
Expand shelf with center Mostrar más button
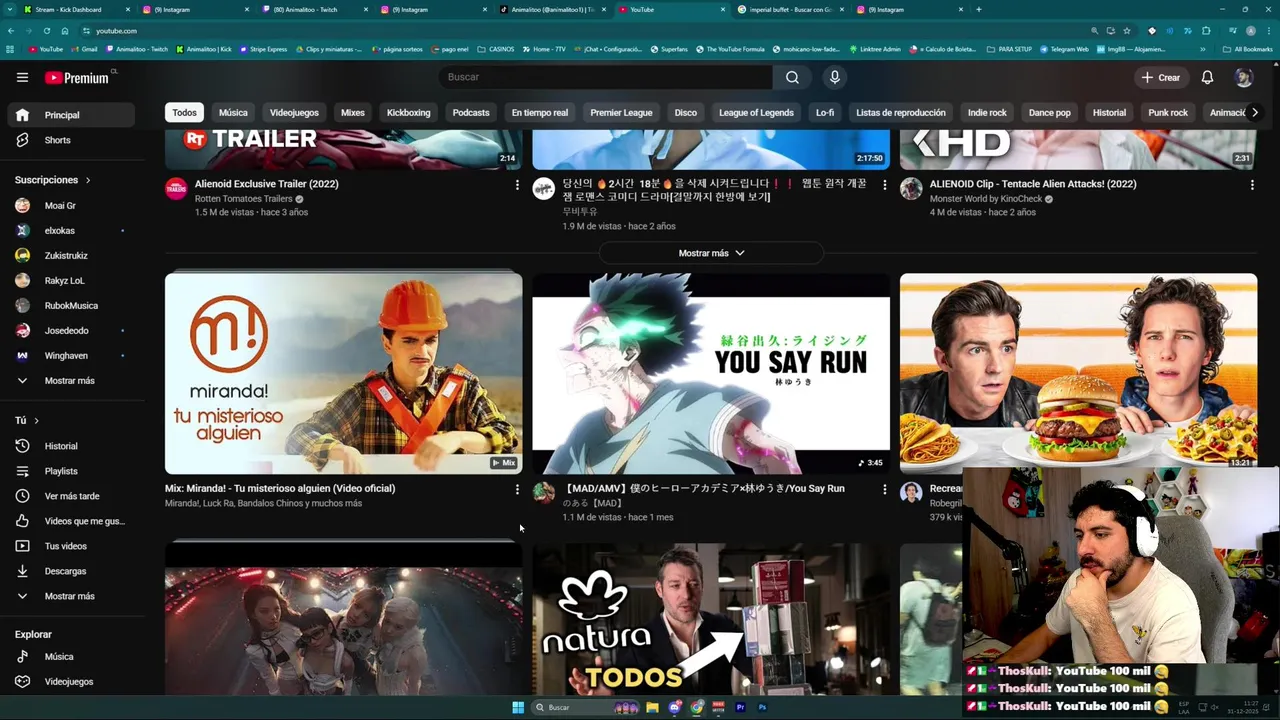coord(711,253)
